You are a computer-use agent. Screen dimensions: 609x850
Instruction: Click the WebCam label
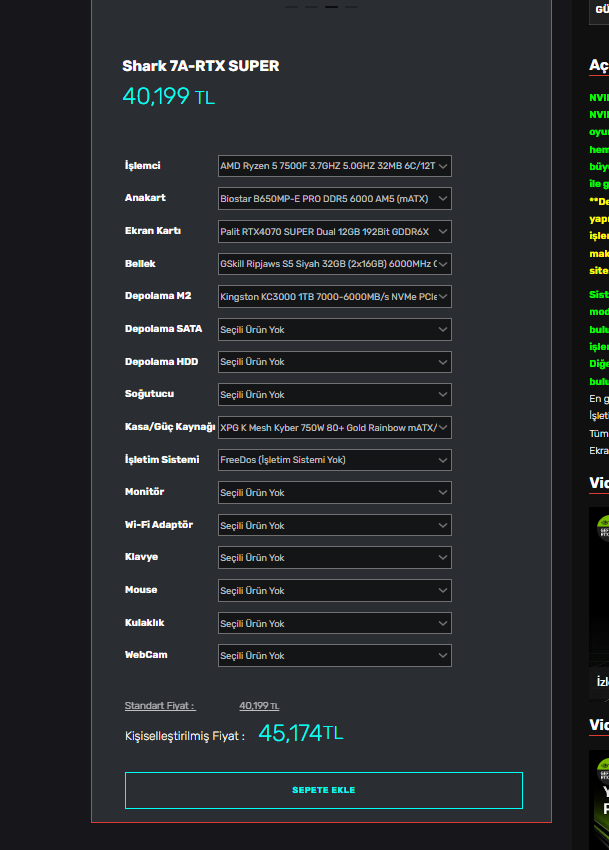(x=146, y=655)
